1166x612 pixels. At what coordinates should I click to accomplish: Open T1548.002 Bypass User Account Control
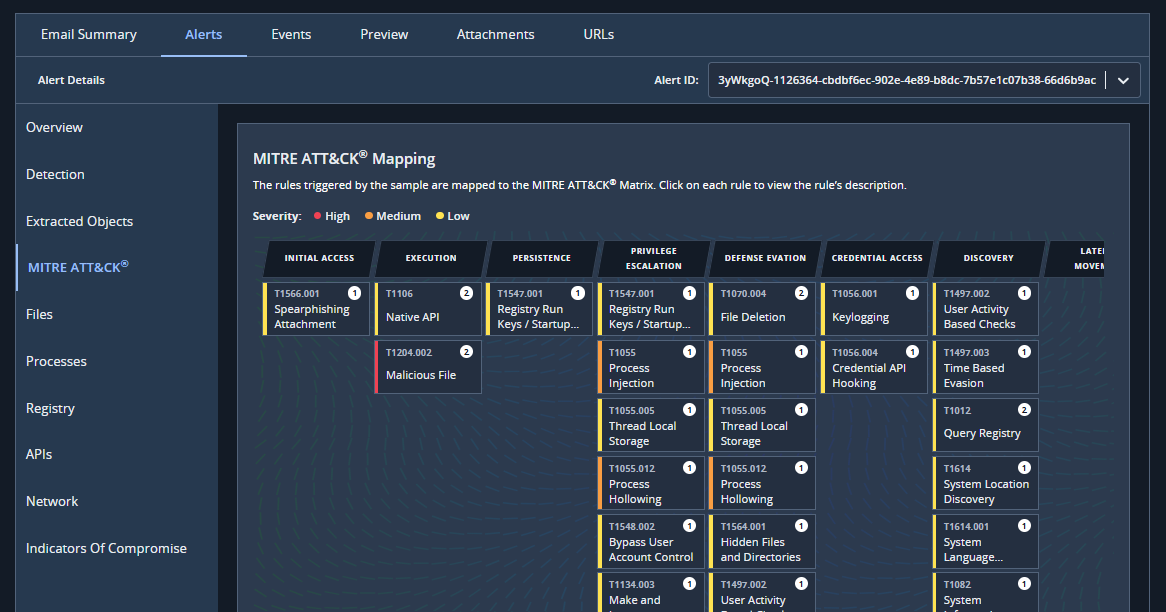point(651,541)
